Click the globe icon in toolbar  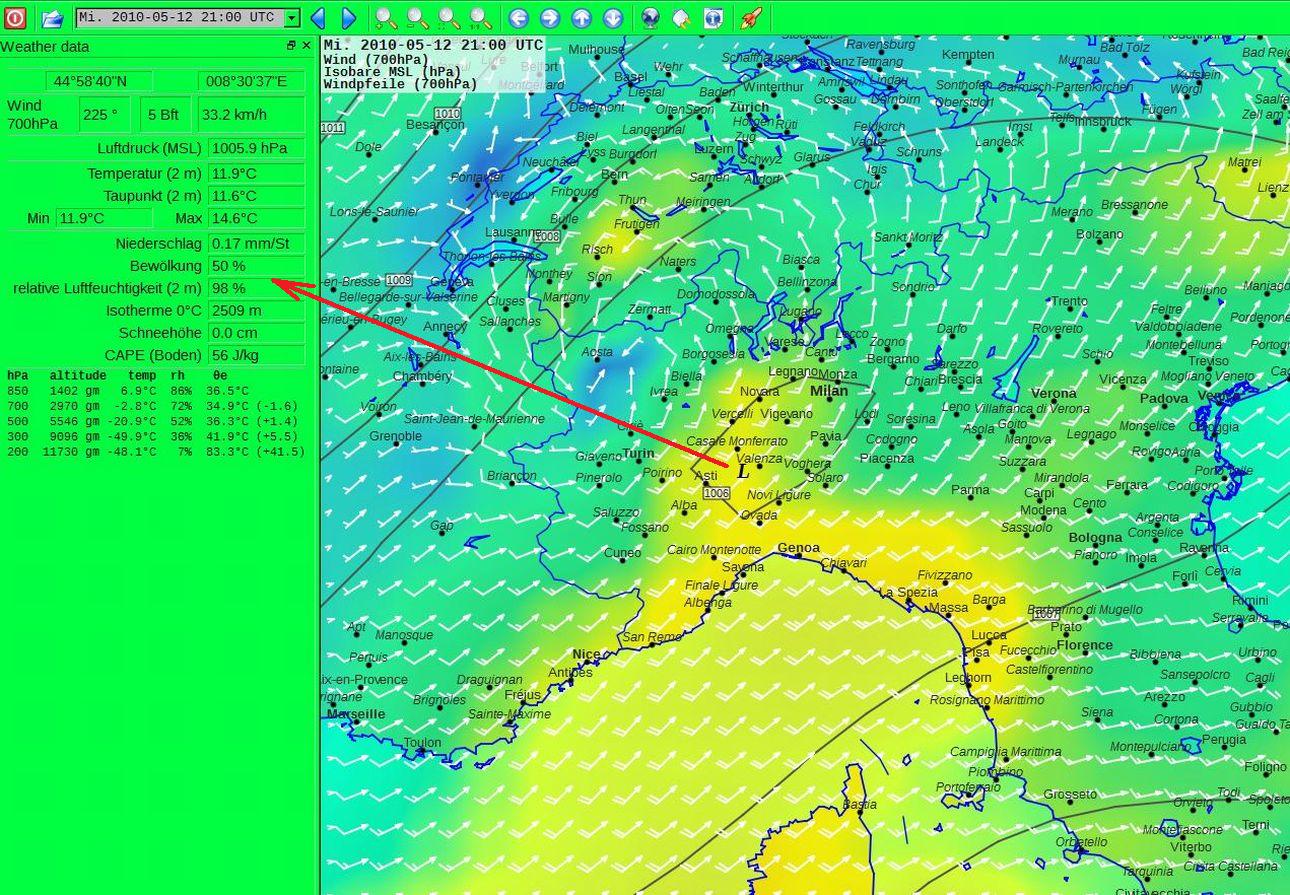651,17
